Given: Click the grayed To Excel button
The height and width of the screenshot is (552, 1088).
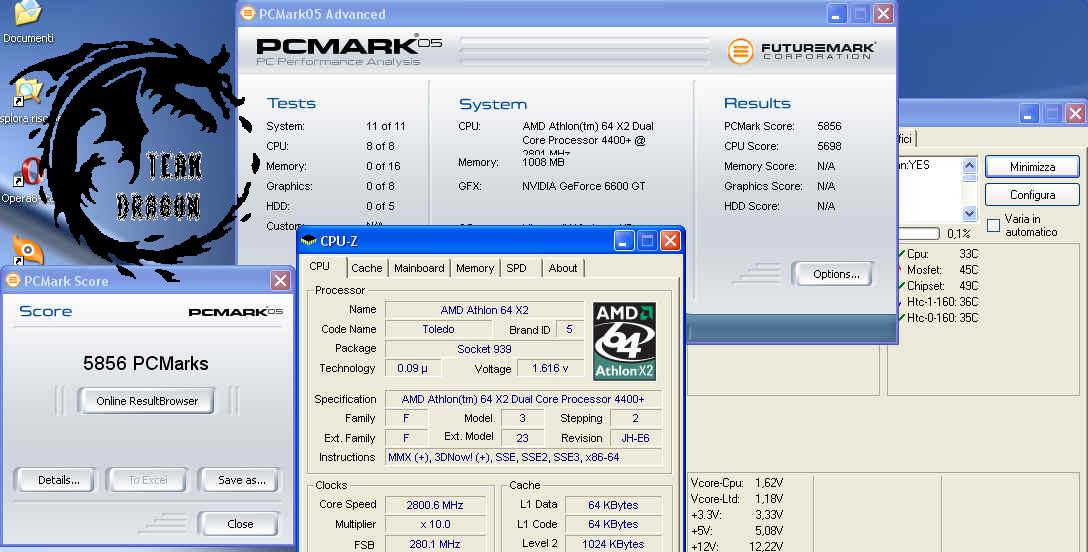Looking at the screenshot, I should click(148, 480).
